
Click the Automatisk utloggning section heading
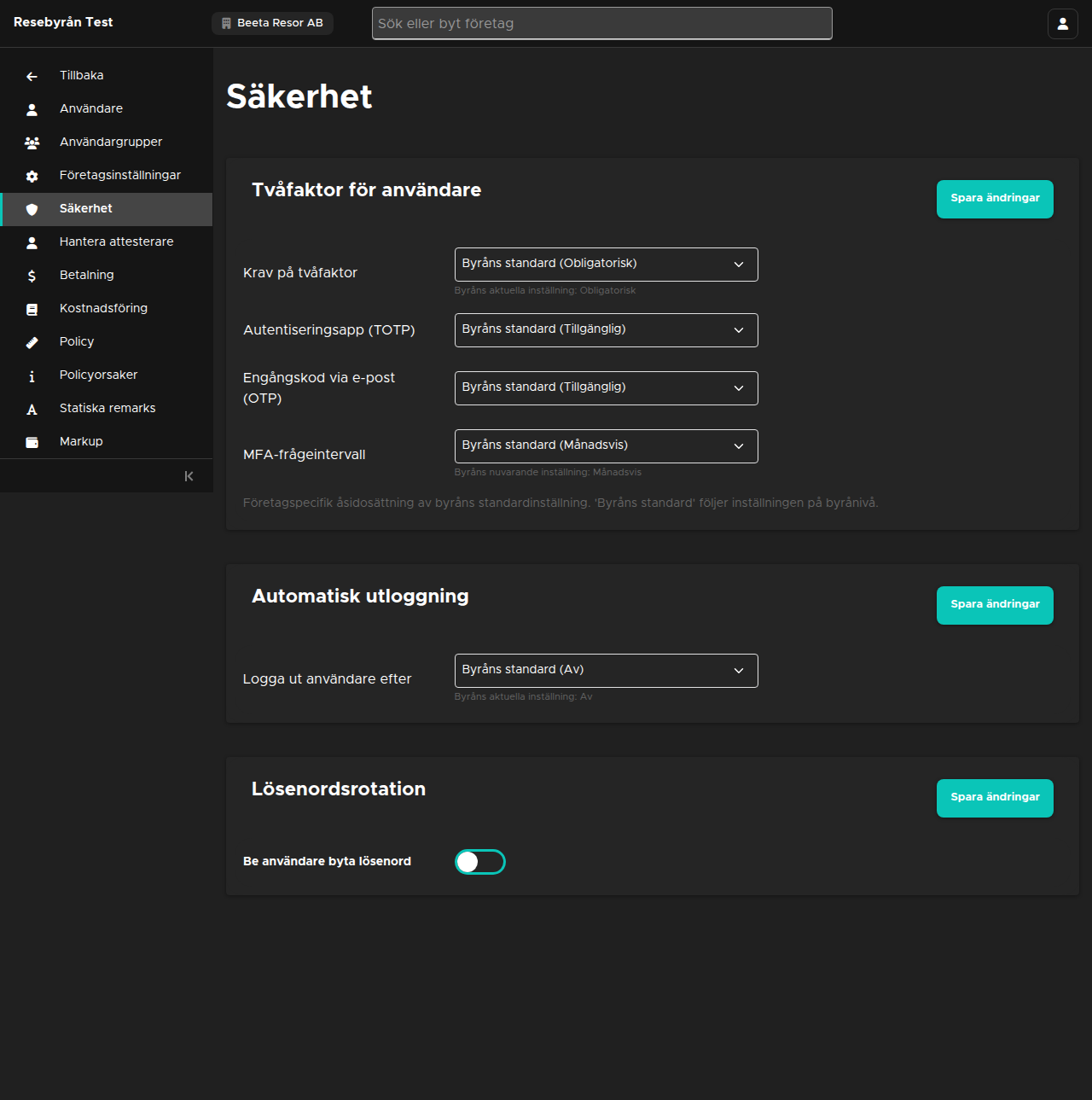point(360,597)
